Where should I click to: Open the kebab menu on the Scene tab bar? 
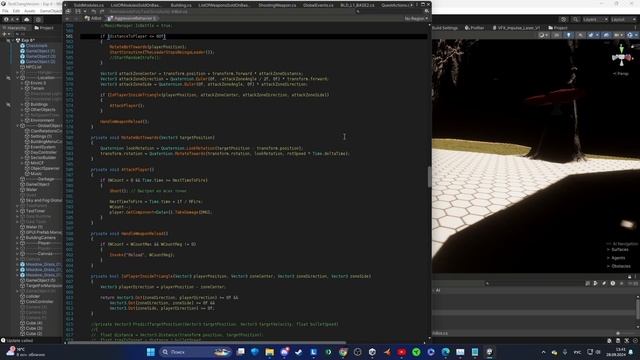[636, 28]
